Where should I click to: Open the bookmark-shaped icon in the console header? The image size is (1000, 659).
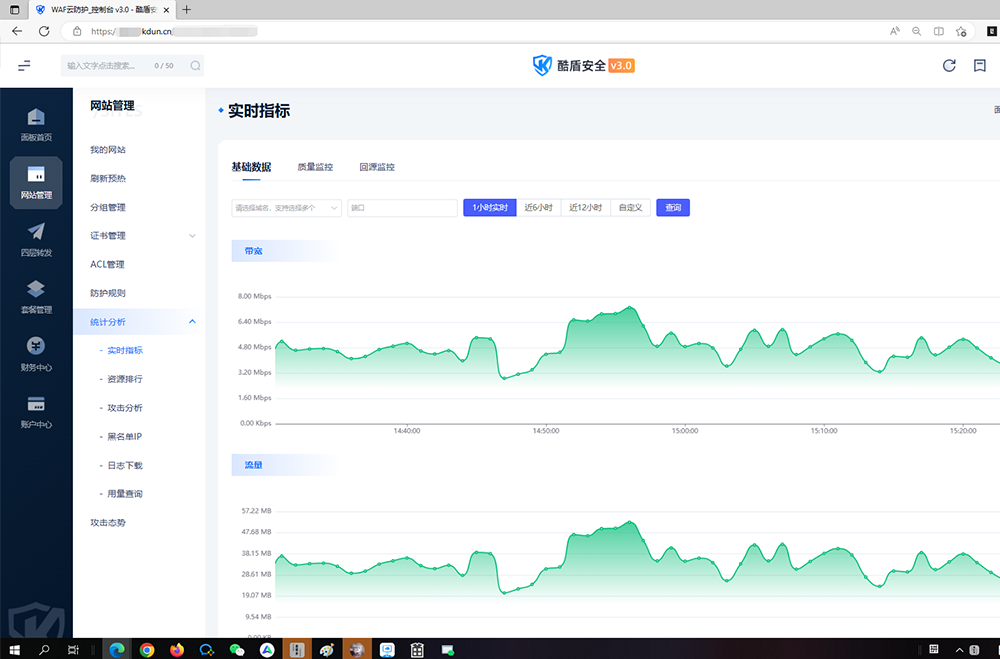(980, 65)
